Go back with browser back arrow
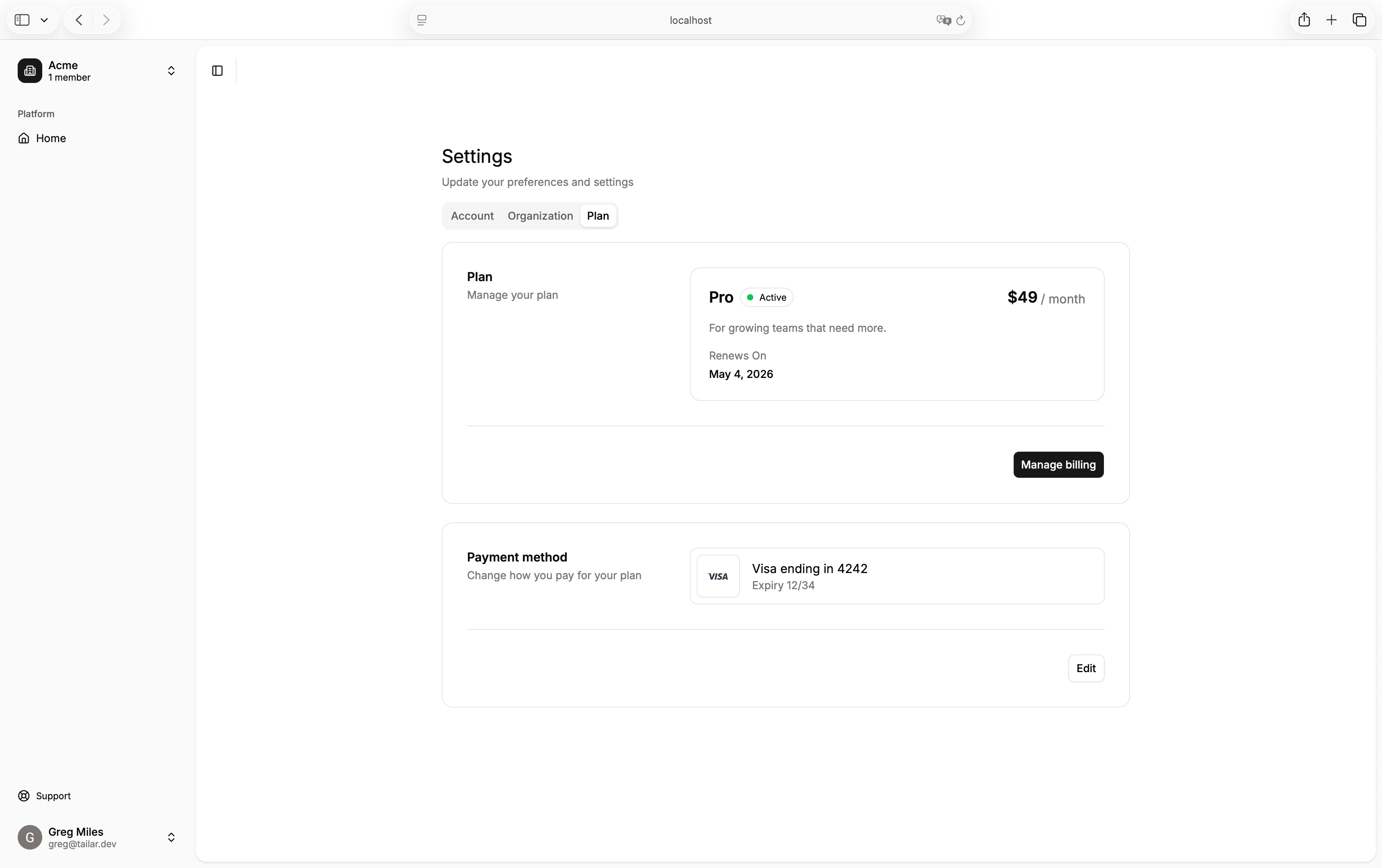Viewport: 1382px width, 868px height. coord(79,20)
